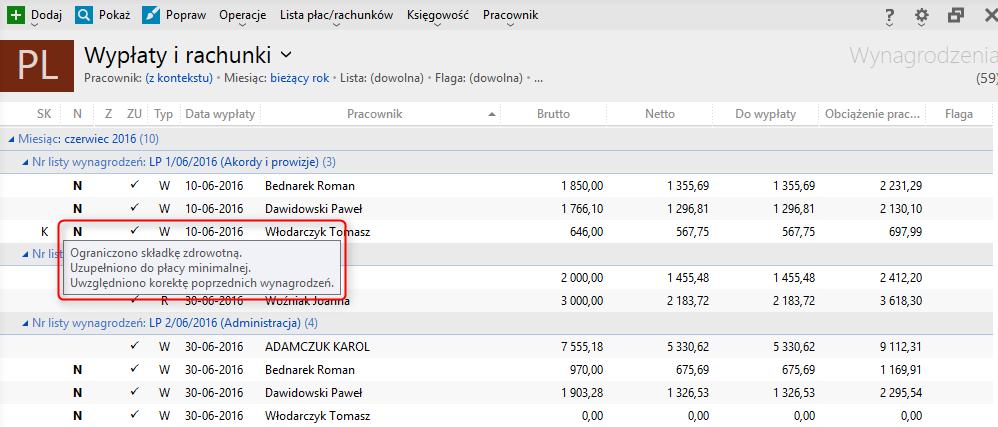This screenshot has height=427, width=998.
Task: Click the Flaga: (dowolna) filter
Action: pyautogui.click(x=479, y=78)
